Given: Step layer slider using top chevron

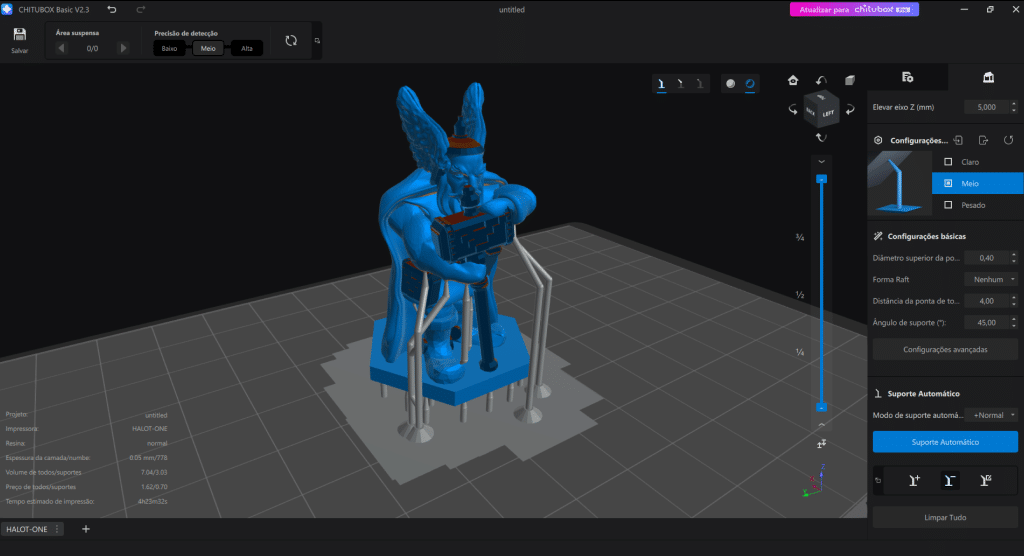Looking at the screenshot, I should (822, 161).
